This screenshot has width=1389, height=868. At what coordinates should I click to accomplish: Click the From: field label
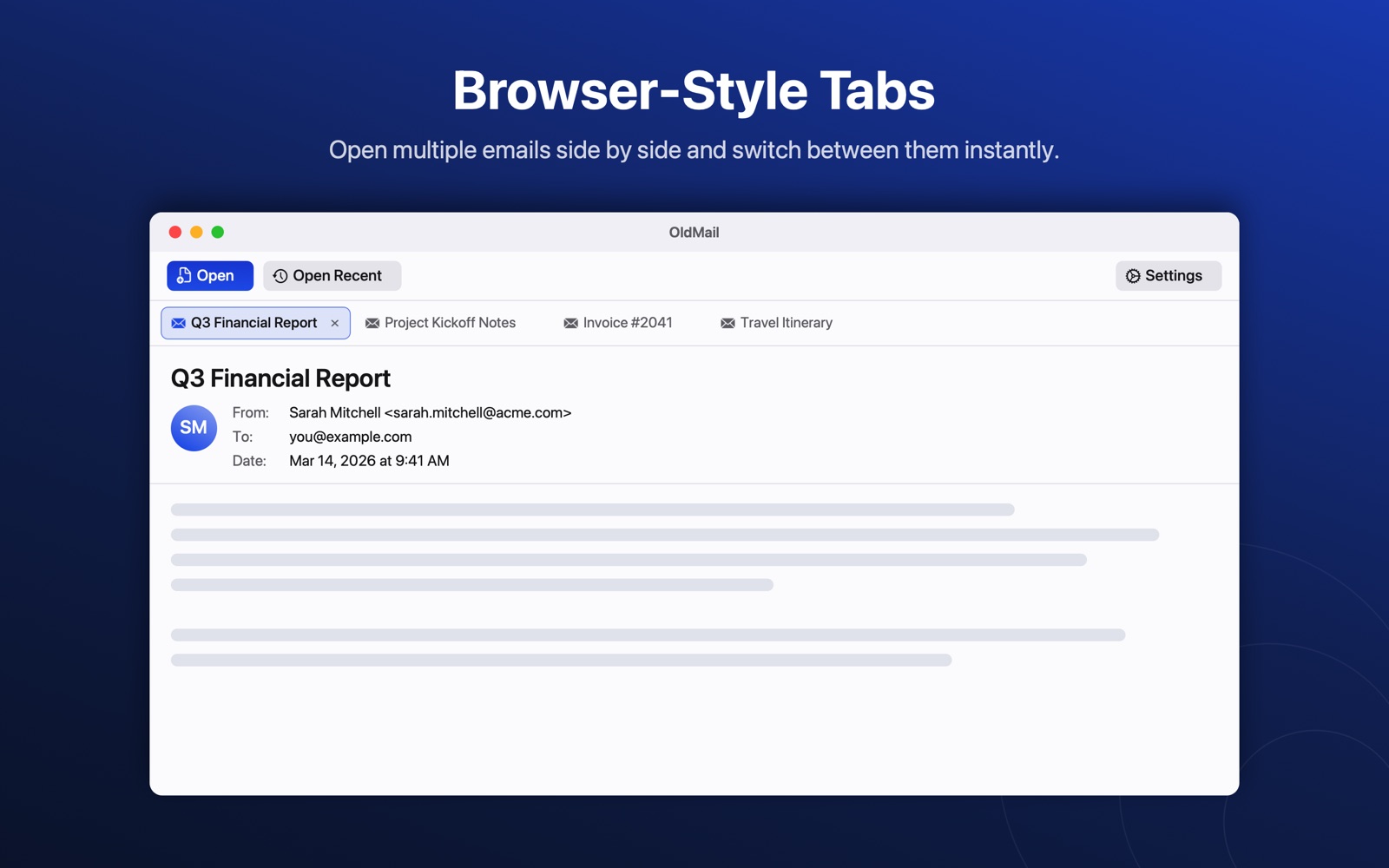[250, 413]
